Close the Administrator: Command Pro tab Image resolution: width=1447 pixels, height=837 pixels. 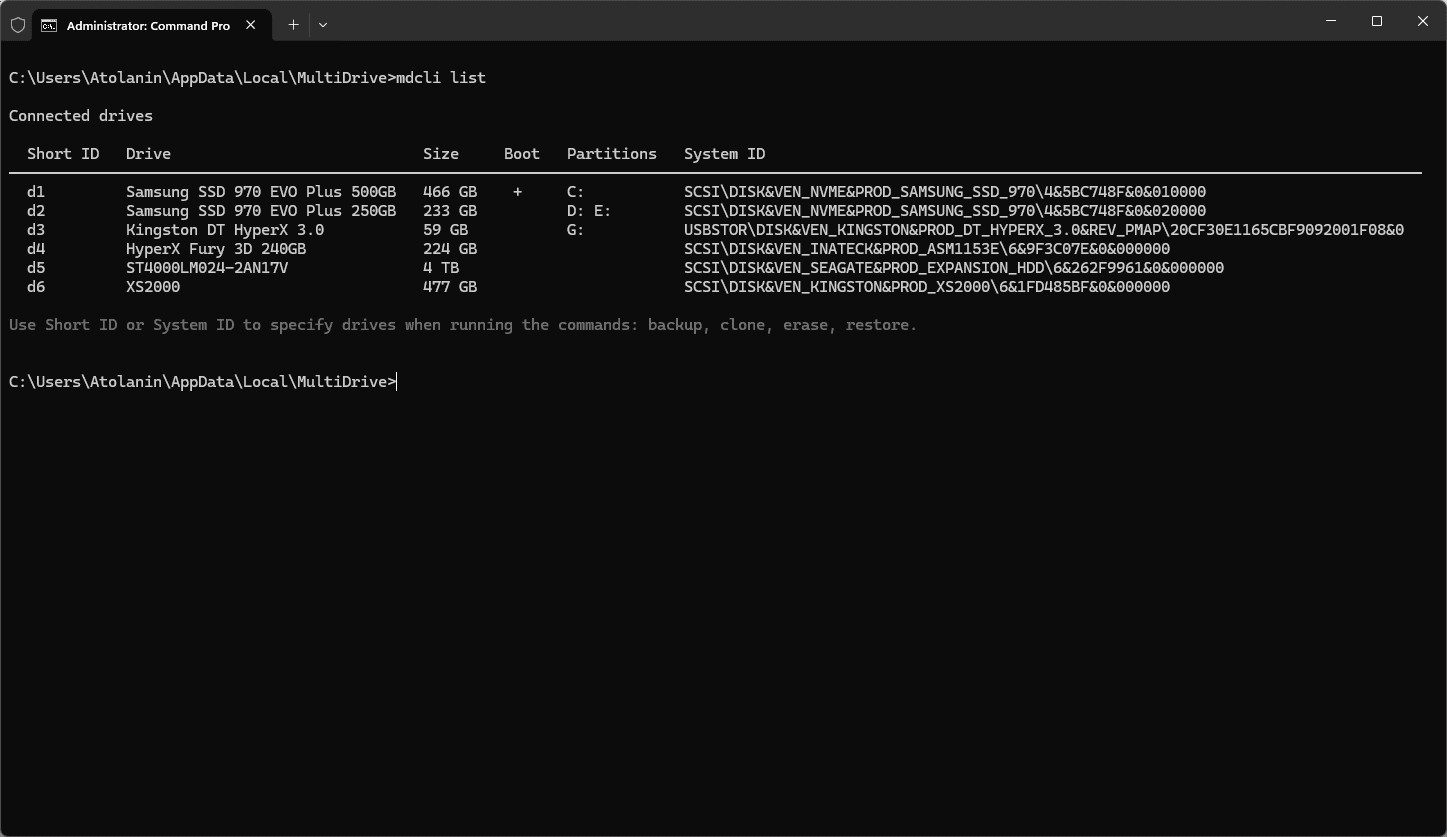tap(251, 25)
